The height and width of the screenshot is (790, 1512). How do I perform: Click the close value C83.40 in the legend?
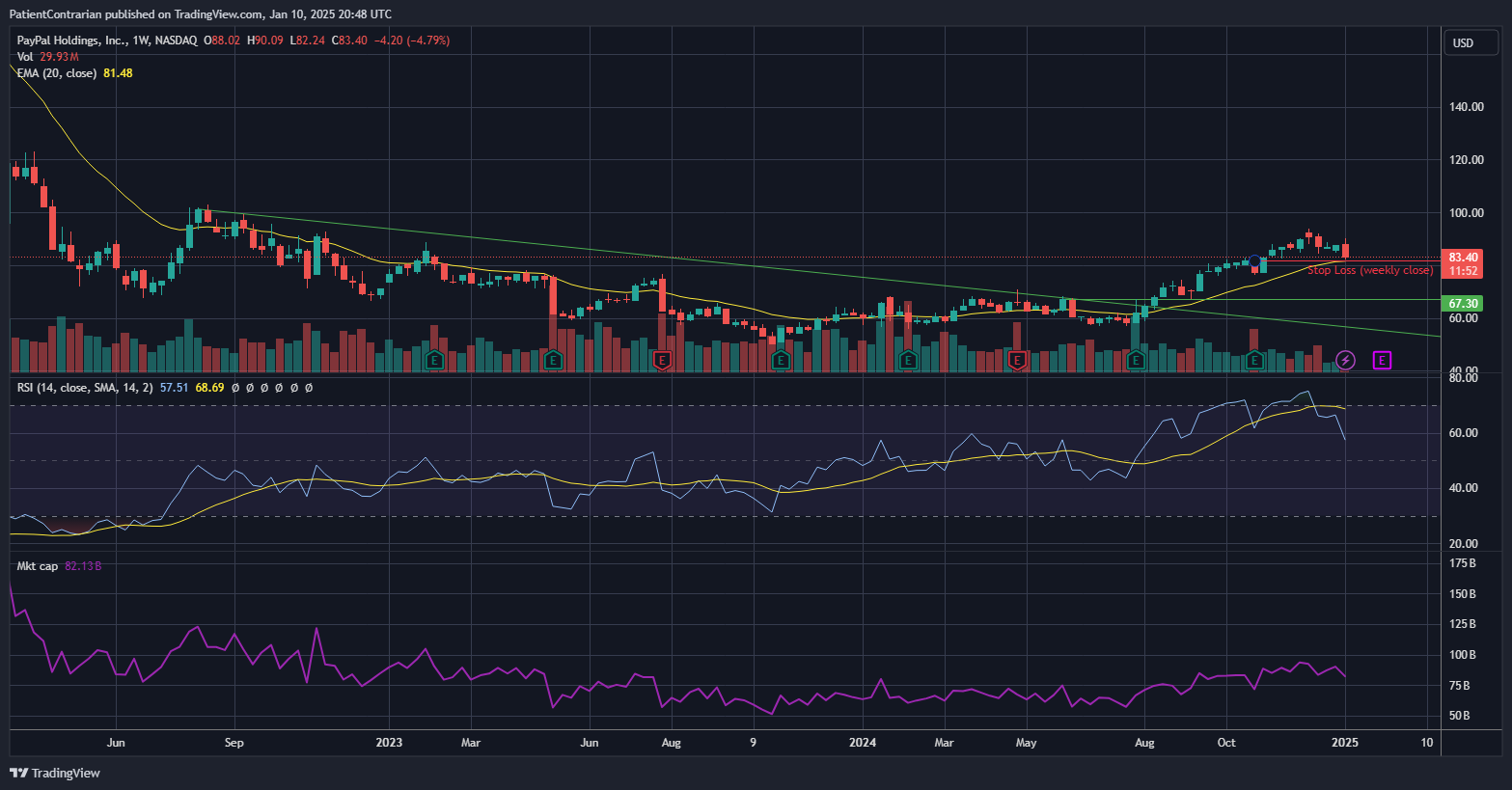point(349,41)
